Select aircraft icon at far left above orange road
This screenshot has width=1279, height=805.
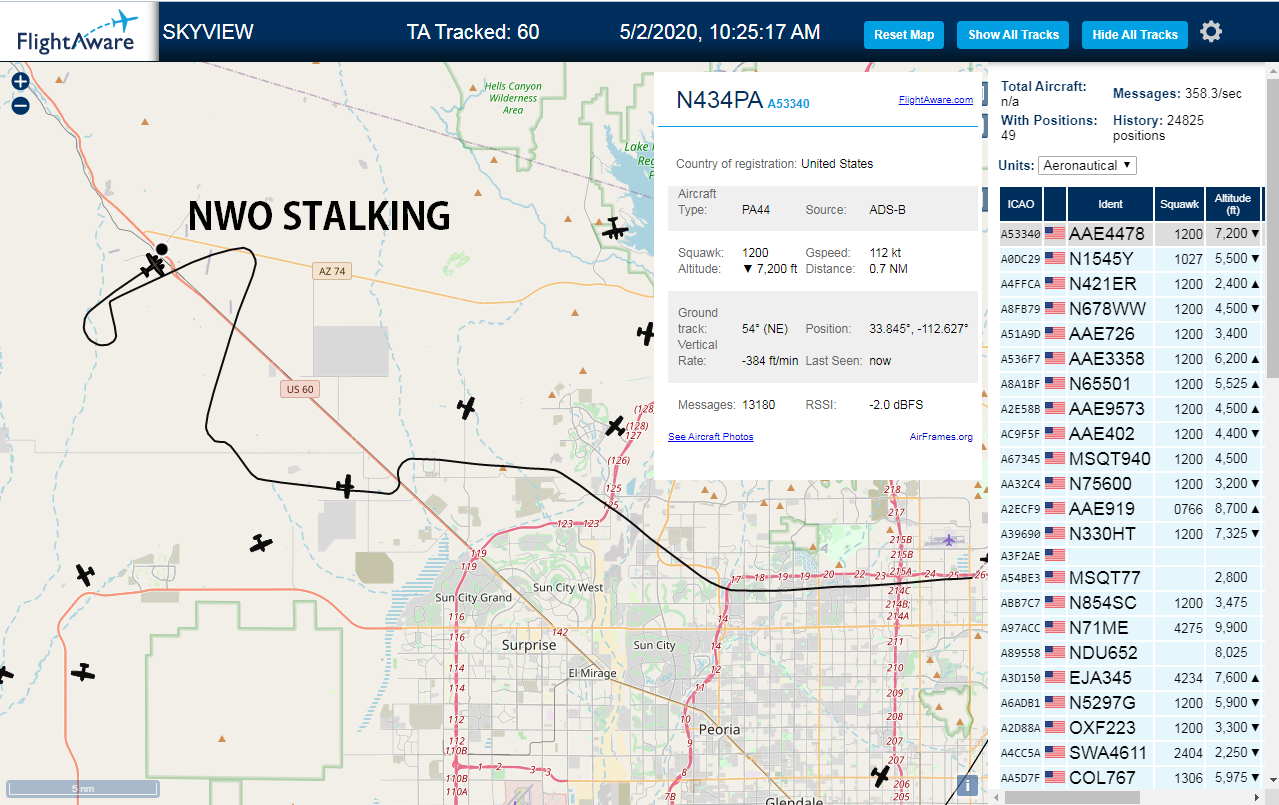[85, 575]
